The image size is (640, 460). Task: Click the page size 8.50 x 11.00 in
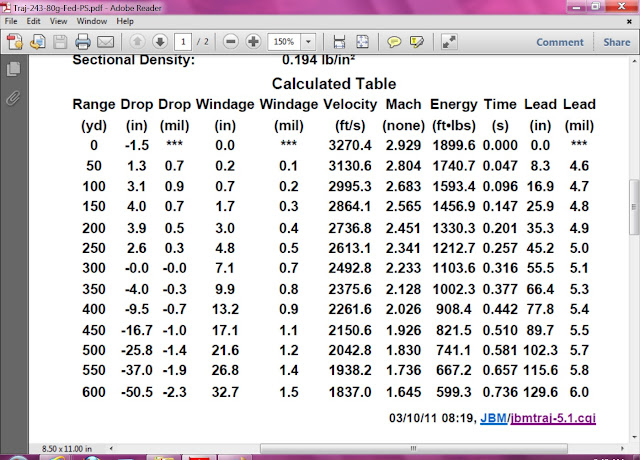[x=67, y=449]
